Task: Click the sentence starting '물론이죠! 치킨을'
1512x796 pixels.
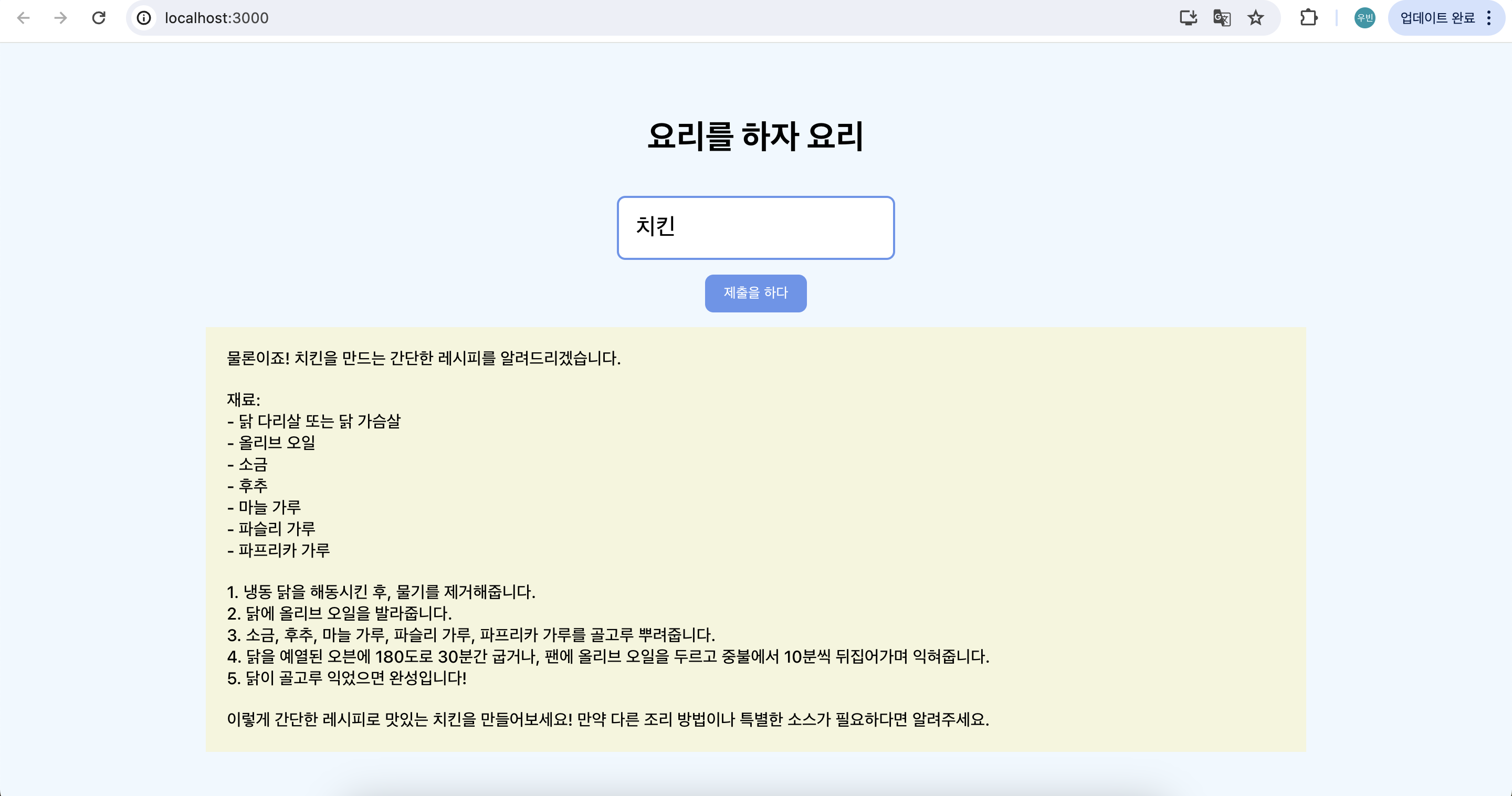Action: pyautogui.click(x=424, y=358)
